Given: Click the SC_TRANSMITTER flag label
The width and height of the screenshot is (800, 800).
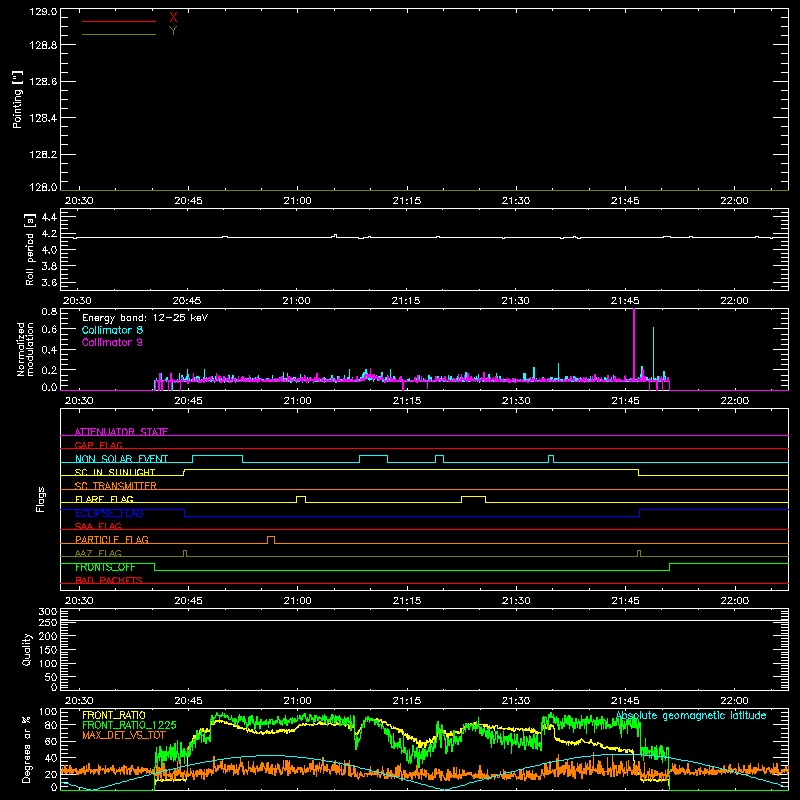Looking at the screenshot, I should point(116,486).
